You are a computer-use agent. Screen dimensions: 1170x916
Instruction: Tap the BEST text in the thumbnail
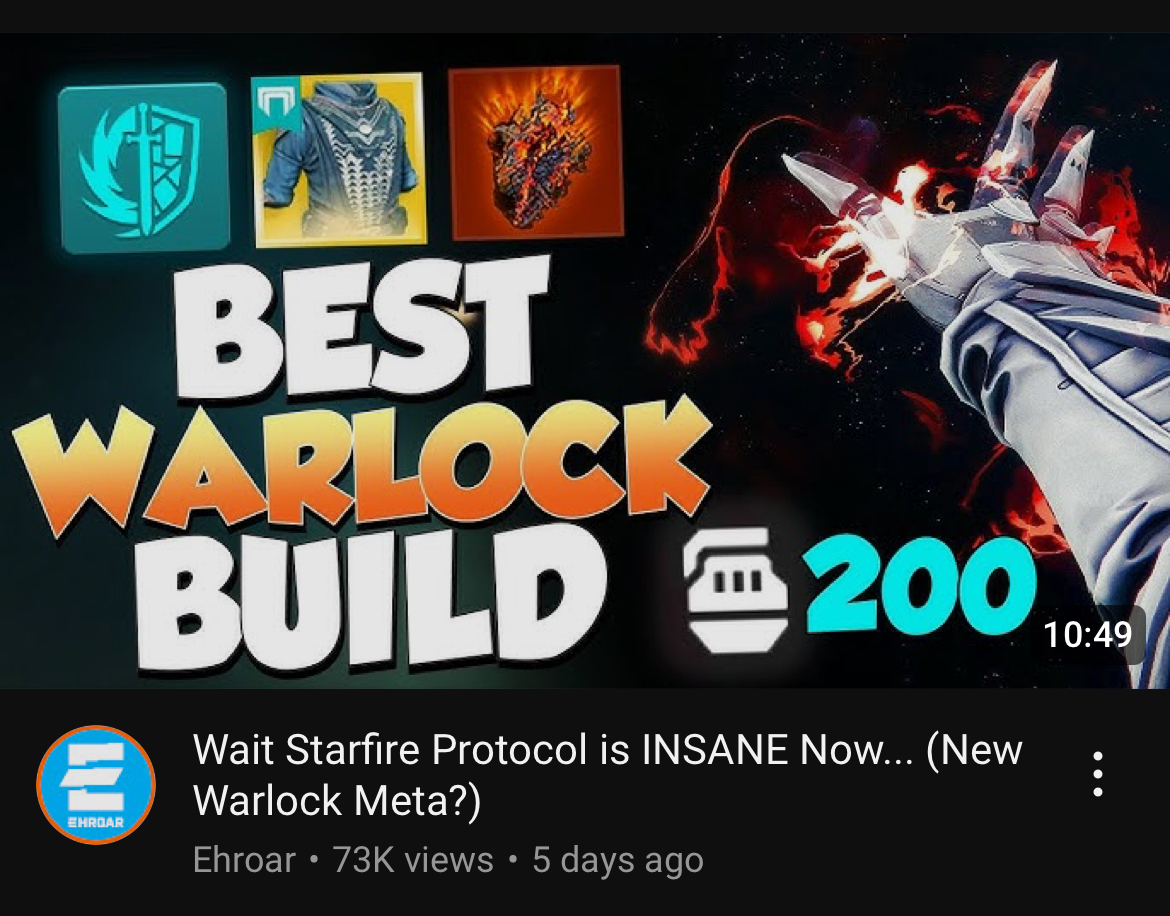pos(362,326)
